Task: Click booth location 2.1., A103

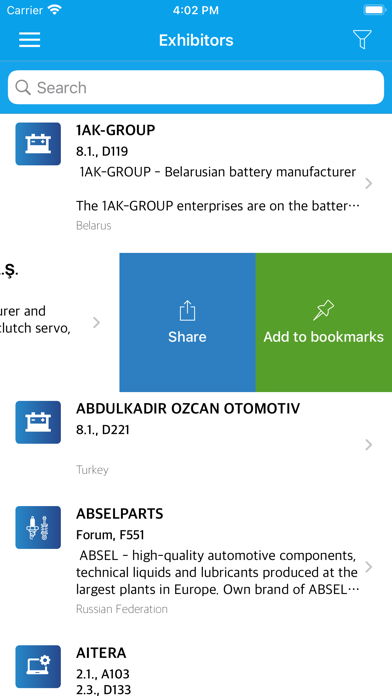Action: point(103,674)
